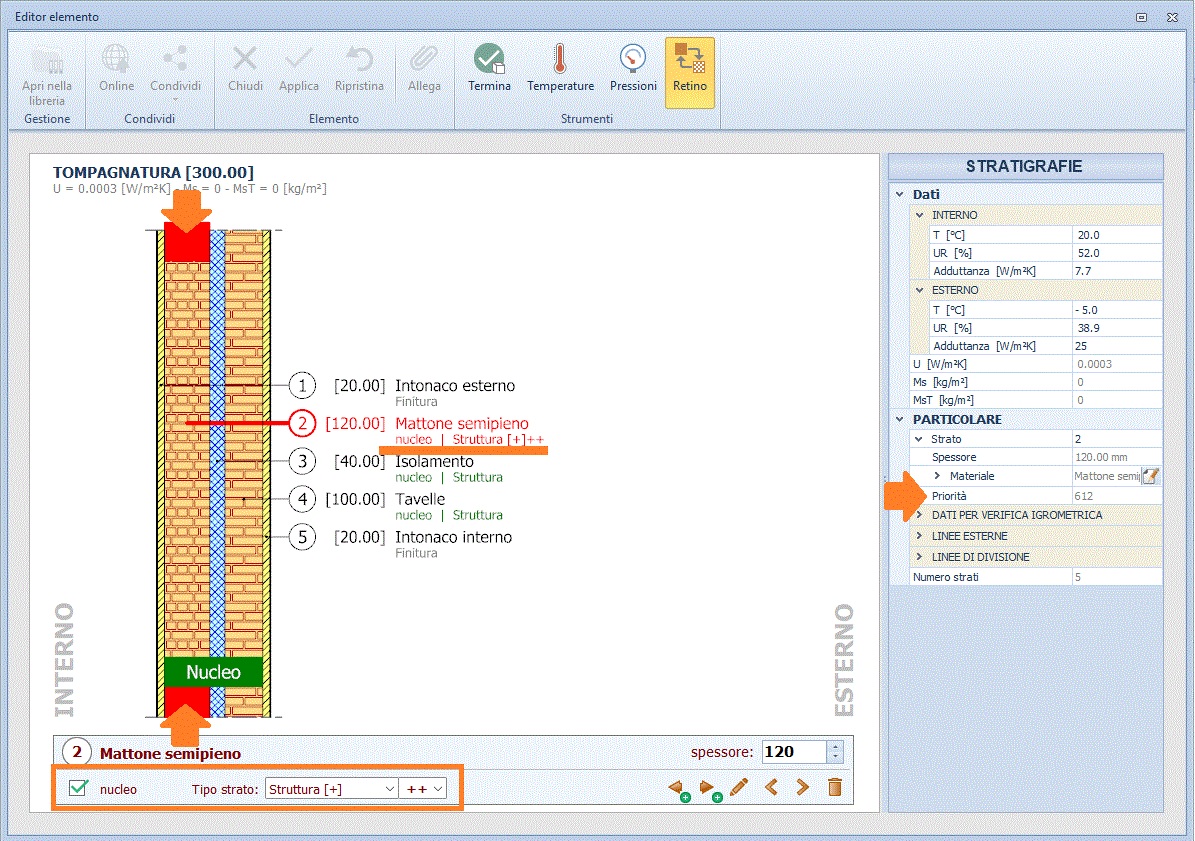Insert a layer after with the right add arrow

pos(708,789)
